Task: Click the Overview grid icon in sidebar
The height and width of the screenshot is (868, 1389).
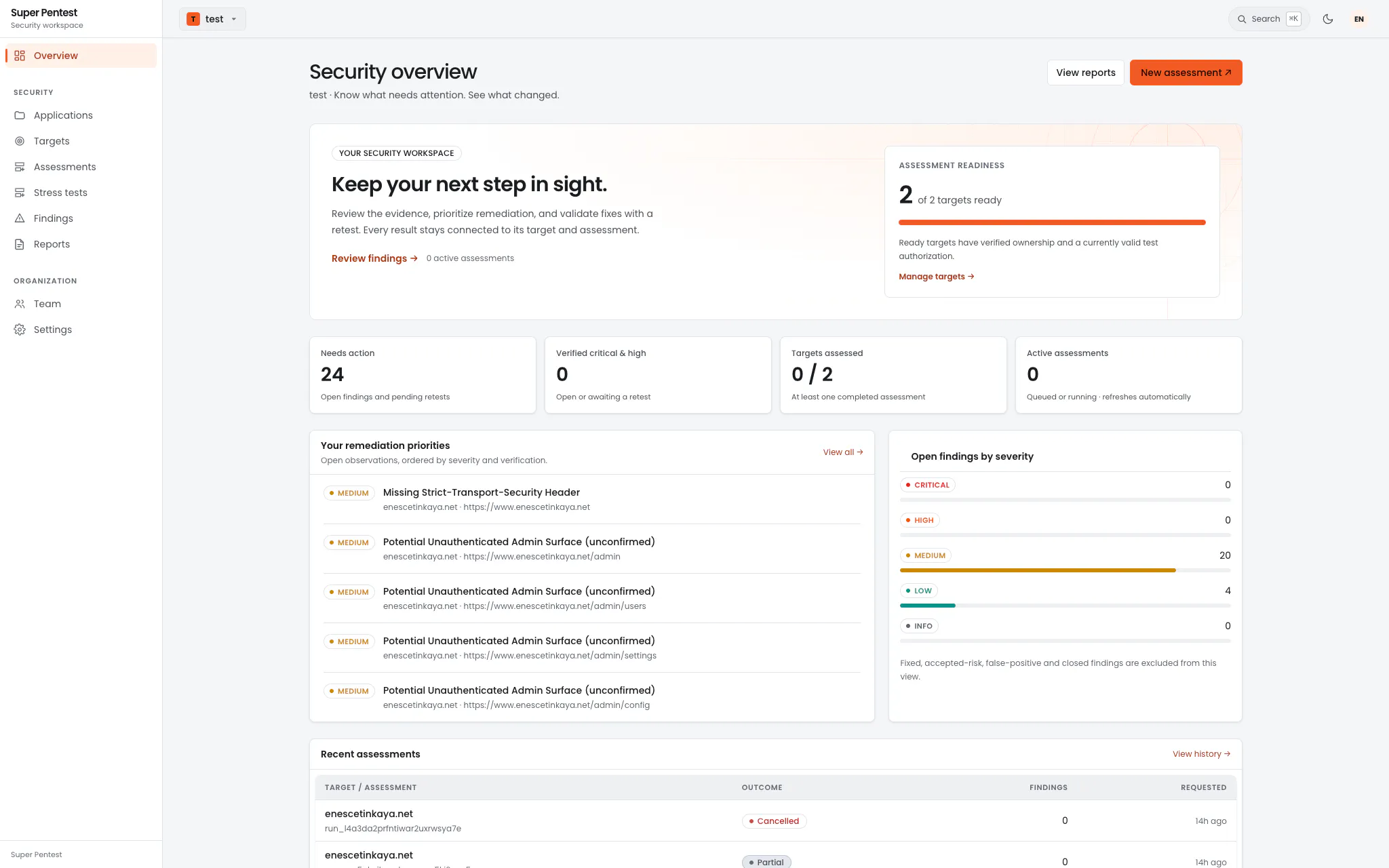Action: click(x=20, y=56)
